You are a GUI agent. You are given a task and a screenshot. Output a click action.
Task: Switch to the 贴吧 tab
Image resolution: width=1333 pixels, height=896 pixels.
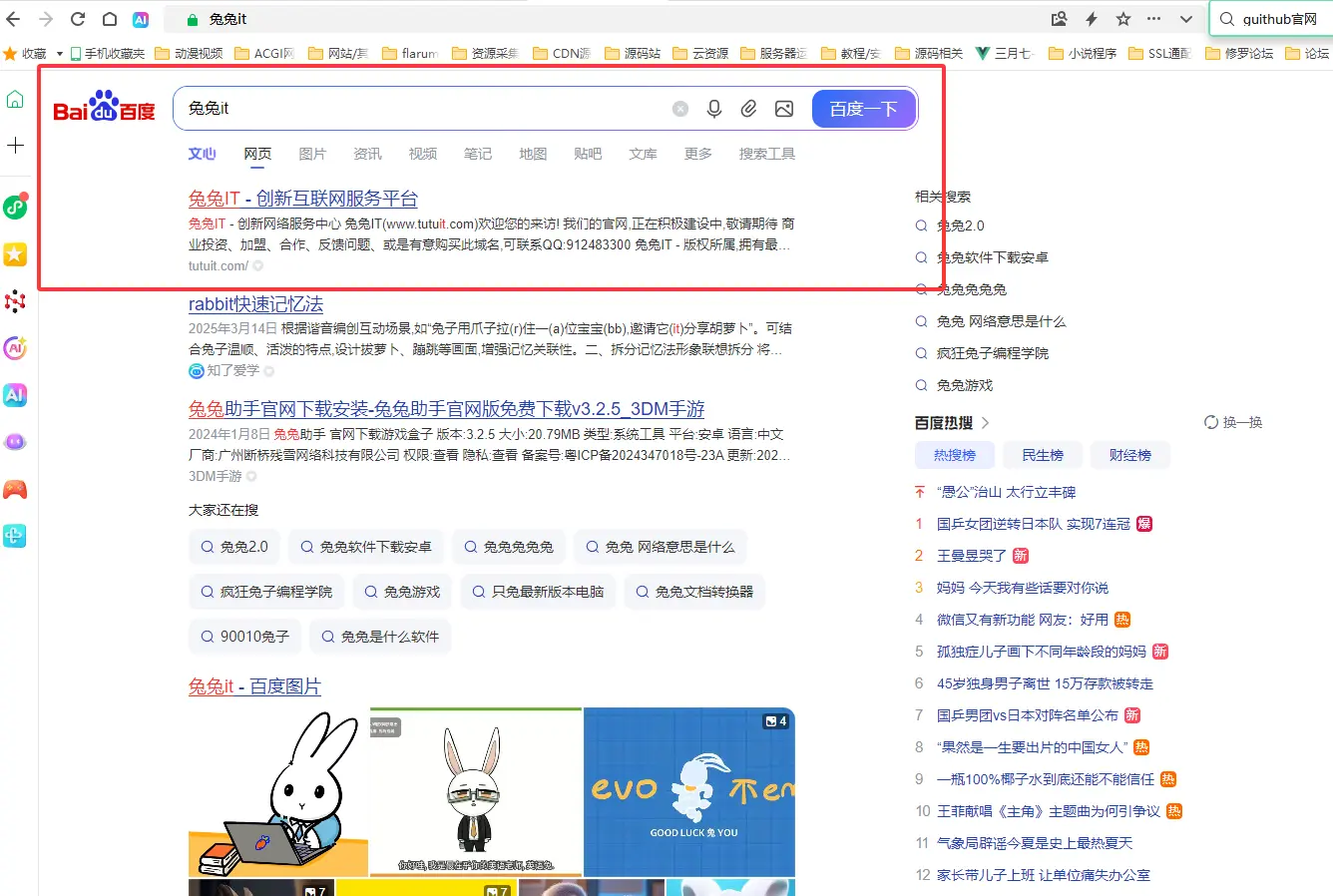[x=588, y=154]
